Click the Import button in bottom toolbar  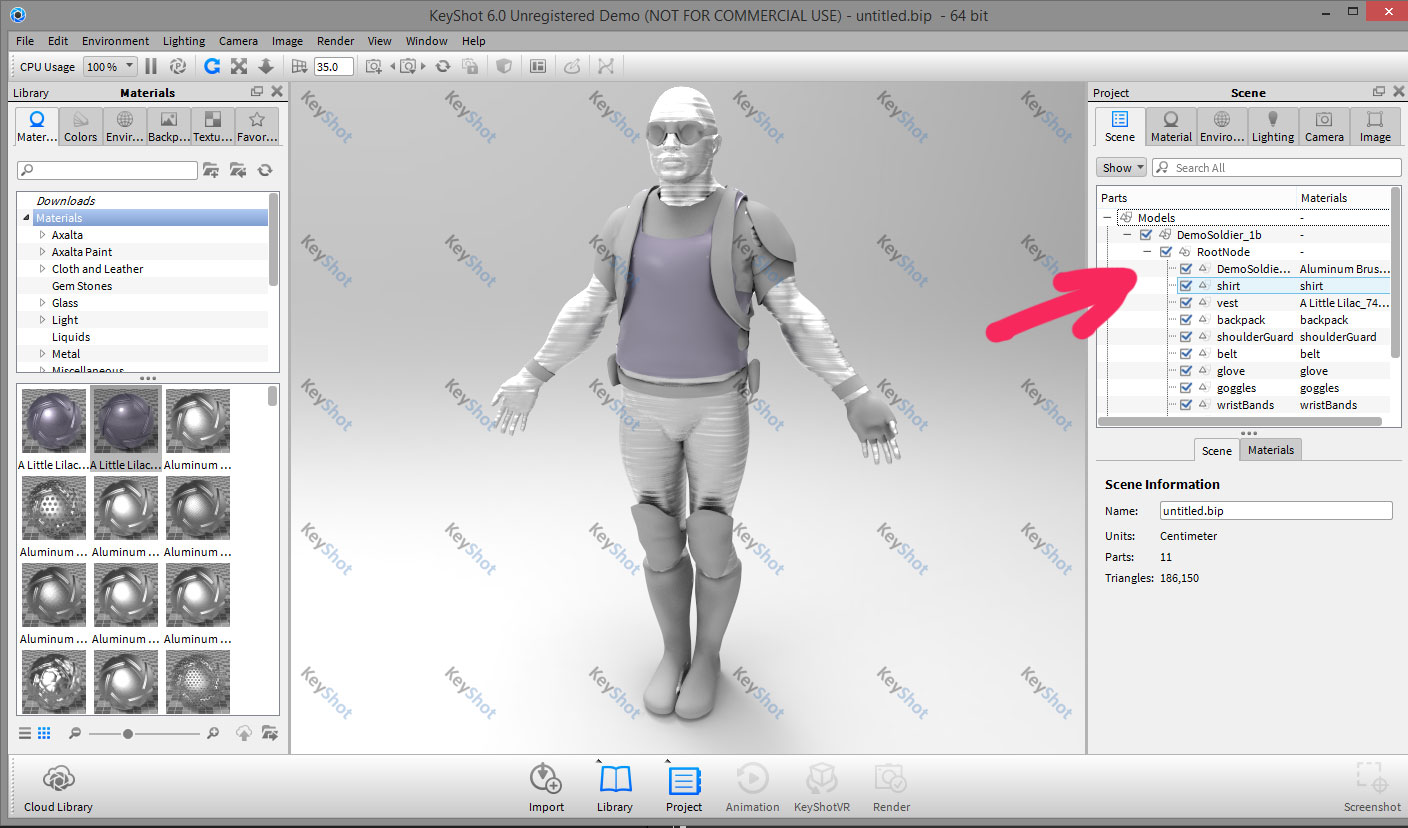(546, 788)
